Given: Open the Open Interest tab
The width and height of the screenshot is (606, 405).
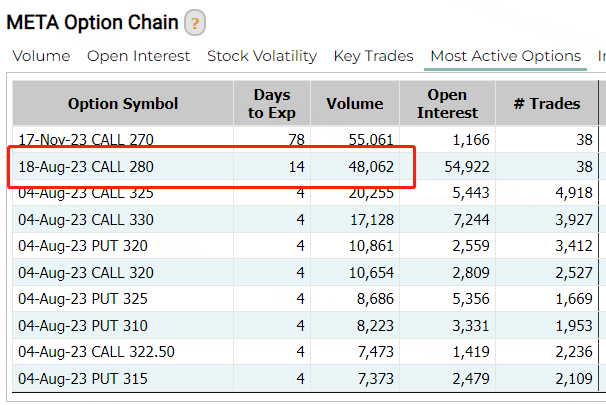Looking at the screenshot, I should click(138, 56).
